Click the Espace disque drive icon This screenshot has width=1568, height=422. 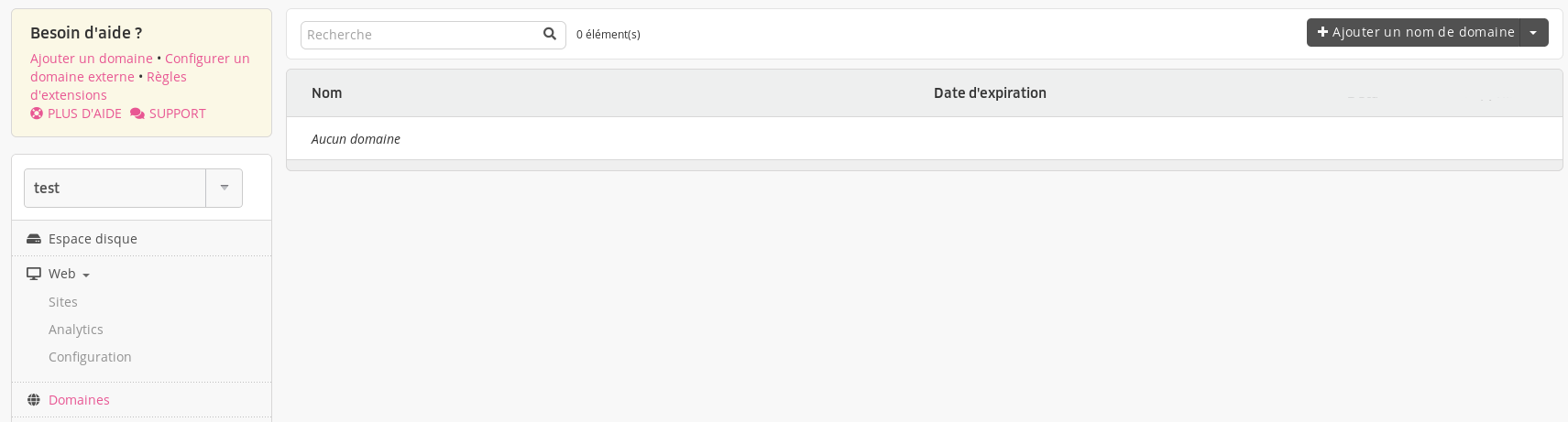point(34,239)
